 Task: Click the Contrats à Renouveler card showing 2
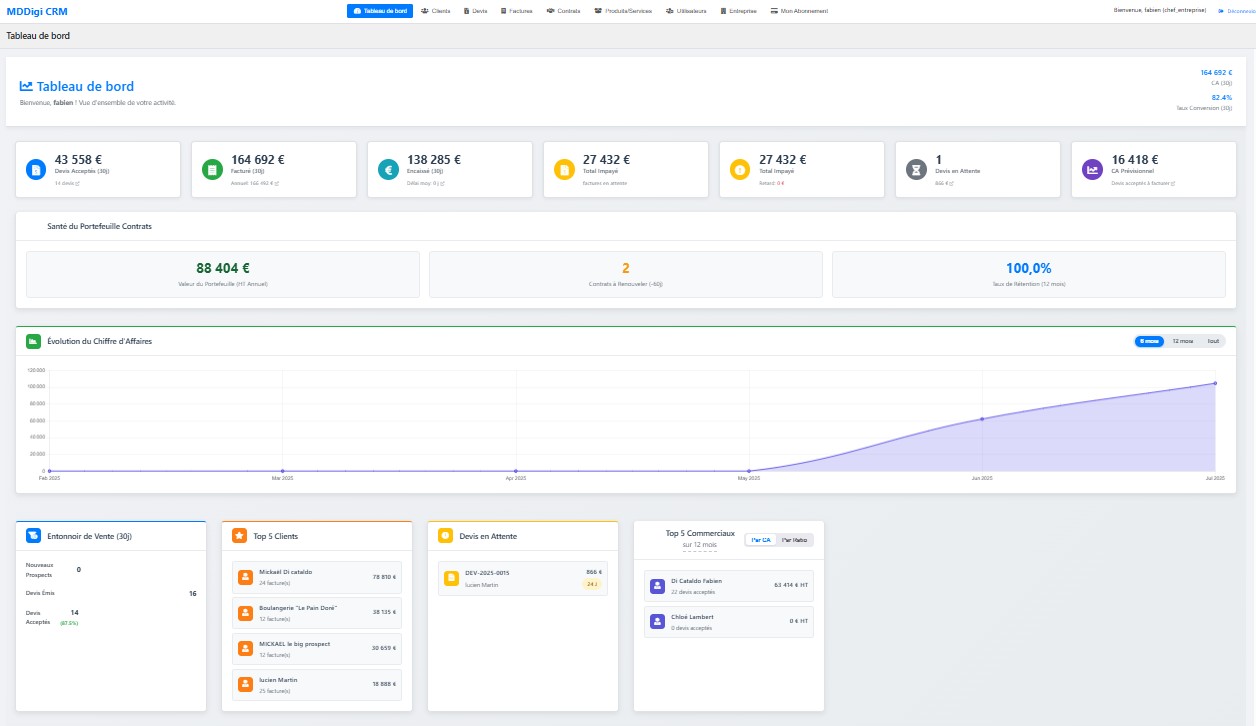click(x=626, y=274)
